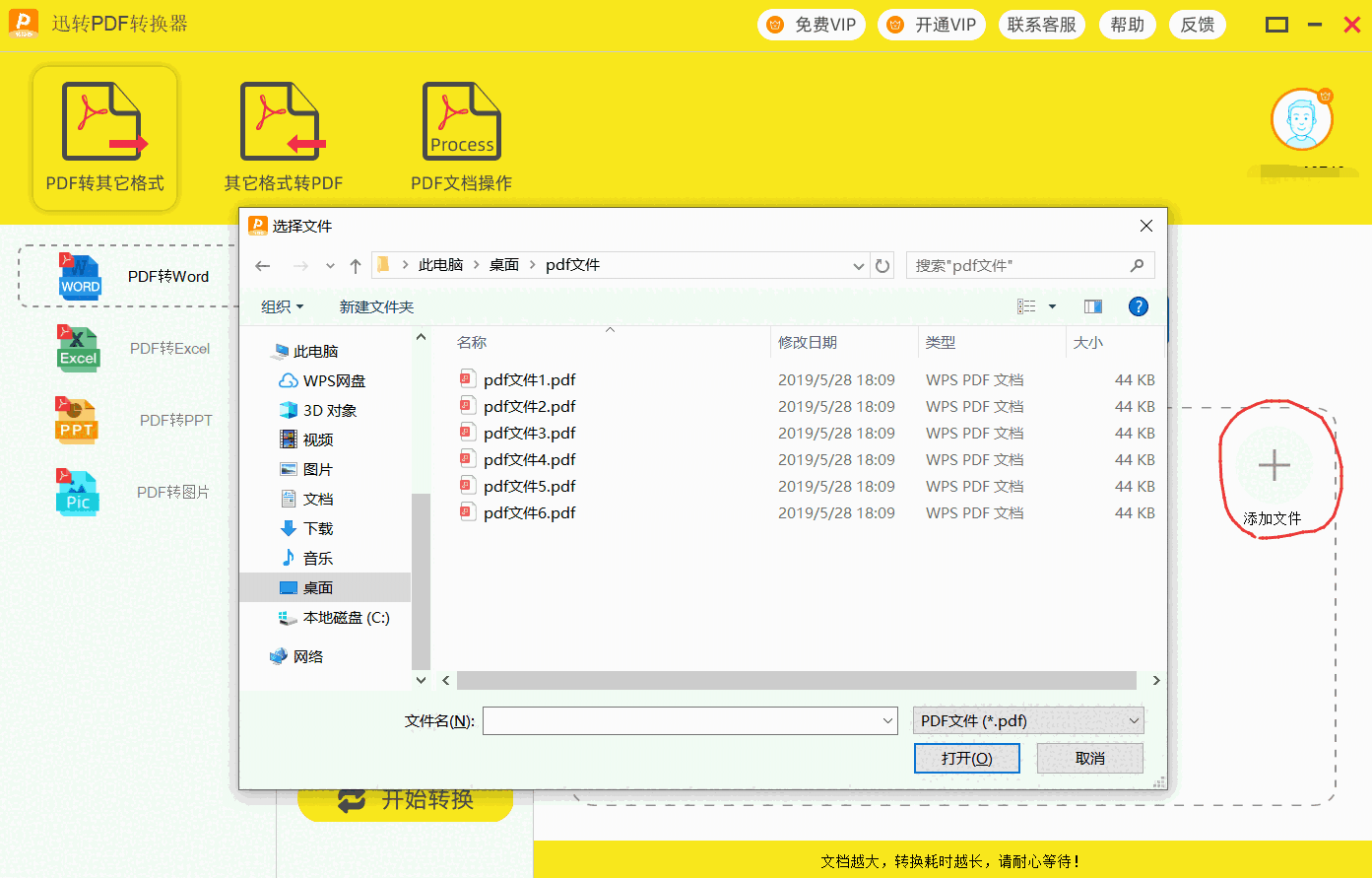The width and height of the screenshot is (1372, 878).
Task: Toggle the preview pane button
Action: pos(1092,306)
